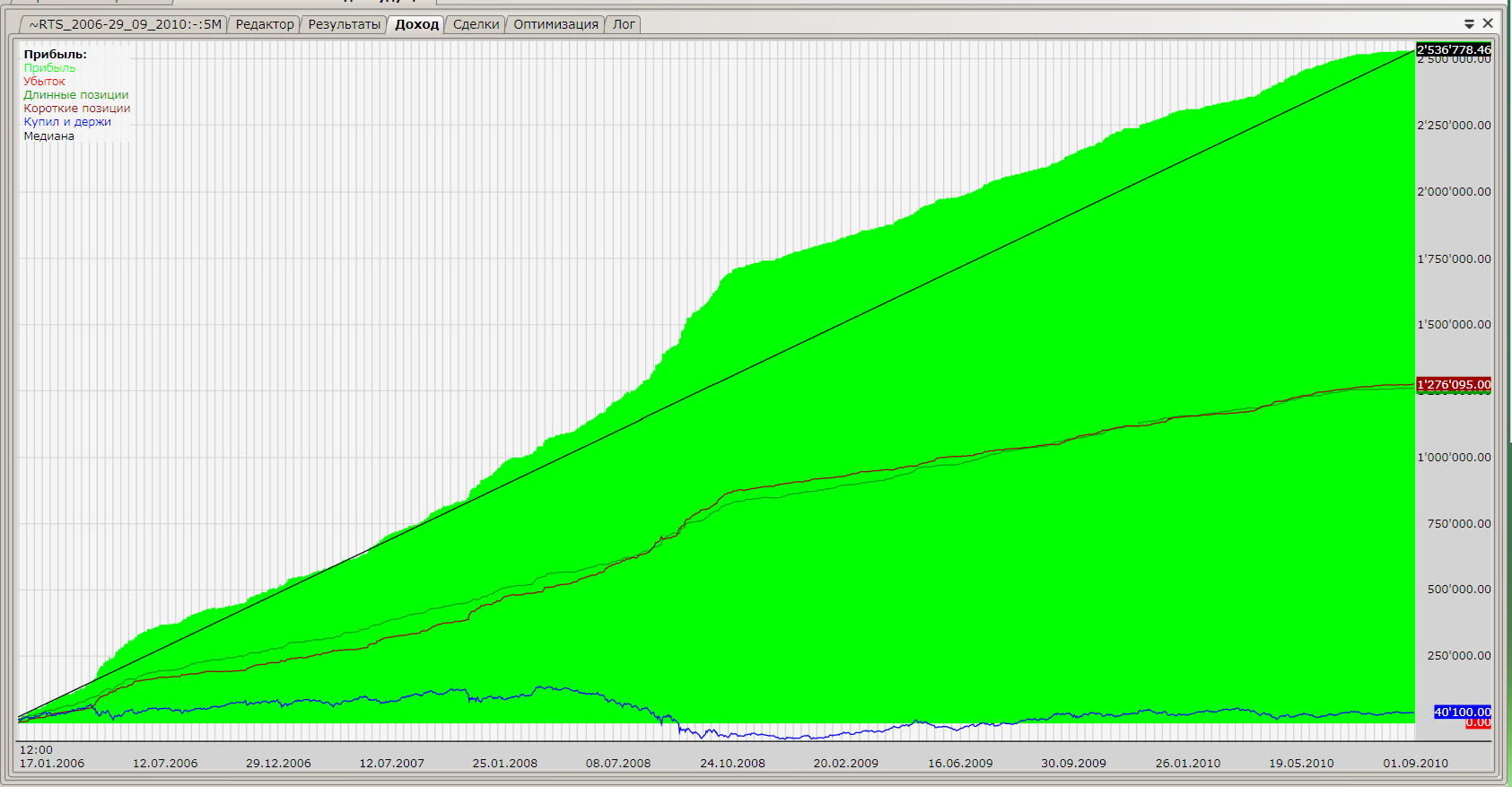
Task: Open the tab list dropdown arrow
Action: [x=1469, y=23]
